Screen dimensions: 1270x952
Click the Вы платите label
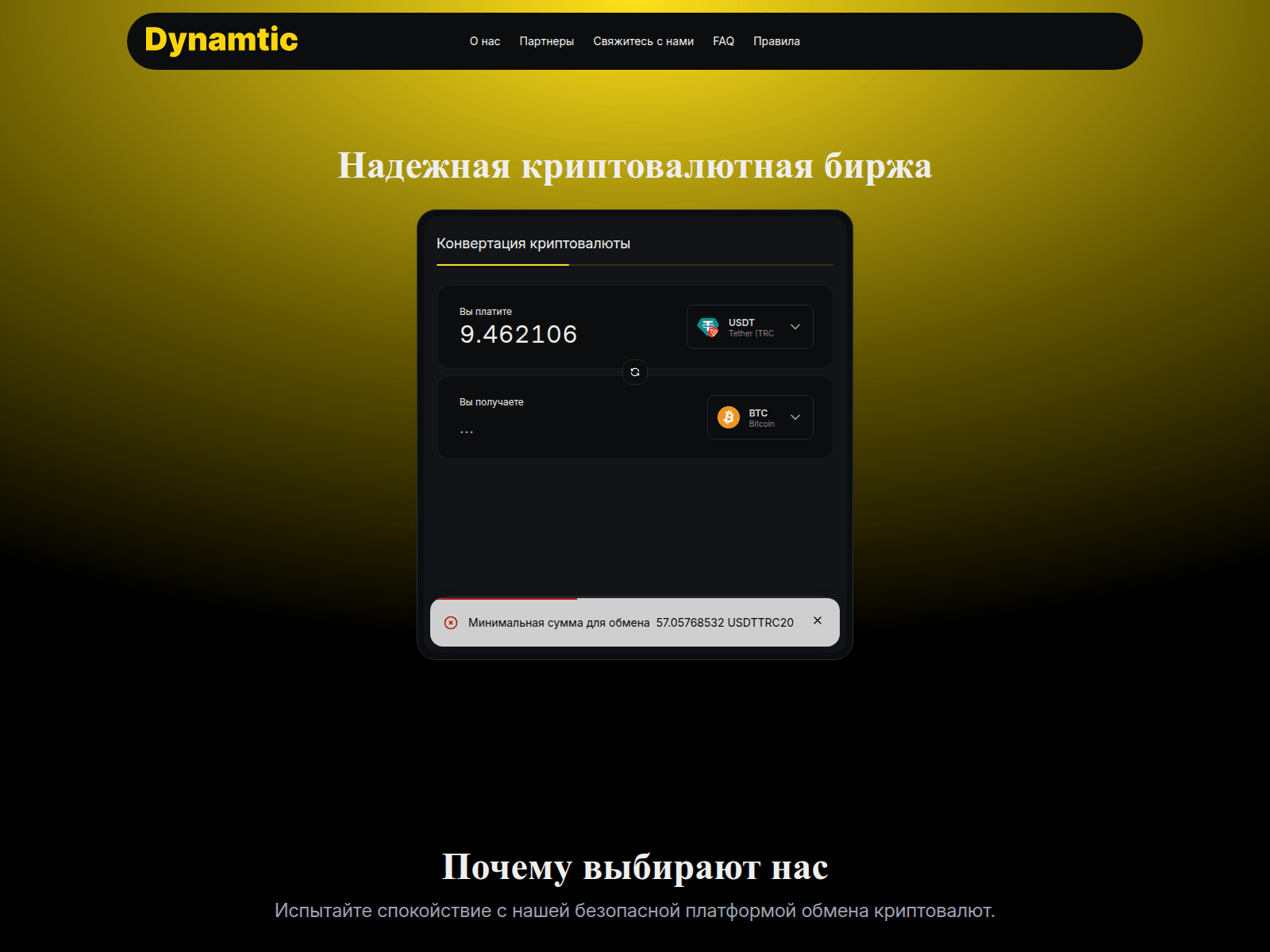click(486, 312)
